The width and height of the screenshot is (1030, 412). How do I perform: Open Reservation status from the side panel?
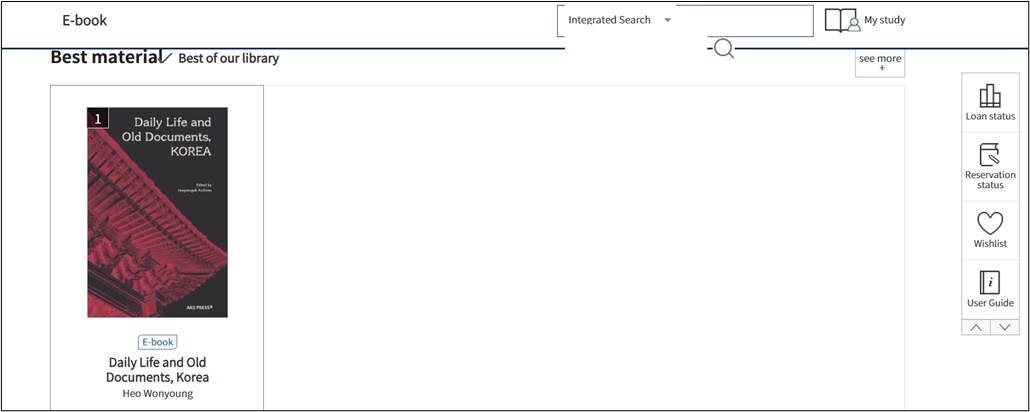click(x=990, y=166)
